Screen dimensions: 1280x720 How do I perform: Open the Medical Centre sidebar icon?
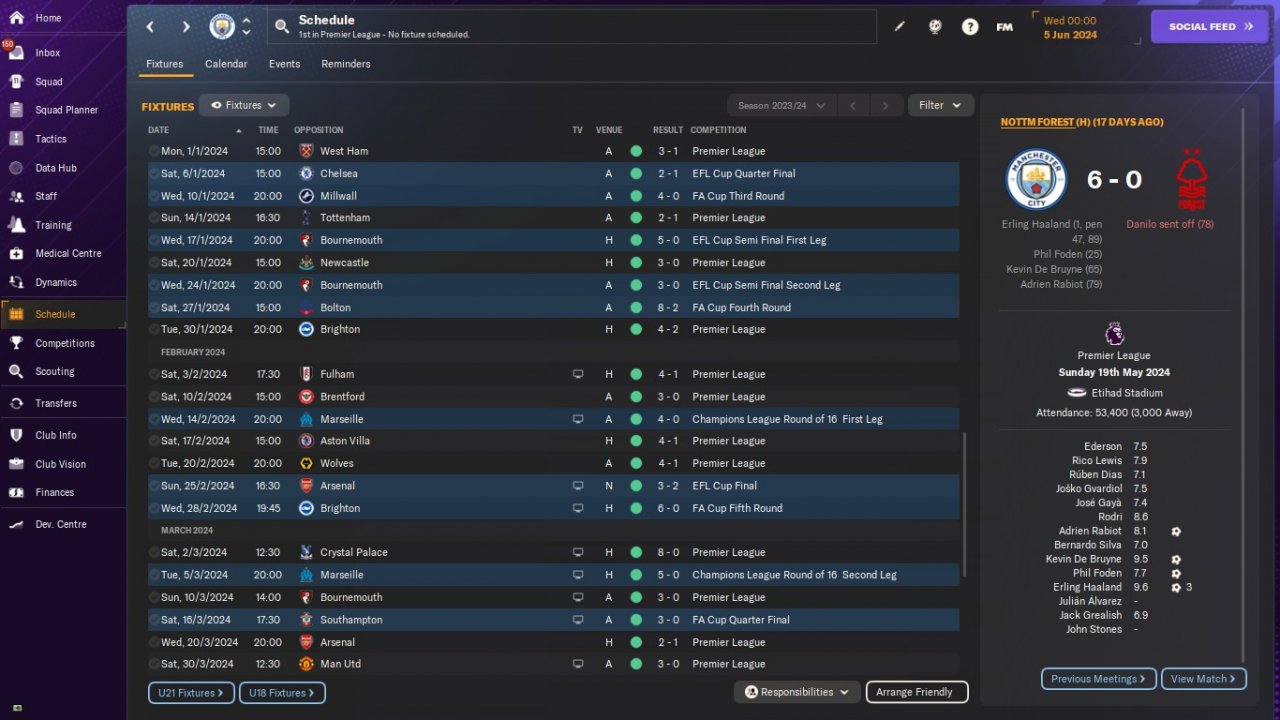(16, 253)
